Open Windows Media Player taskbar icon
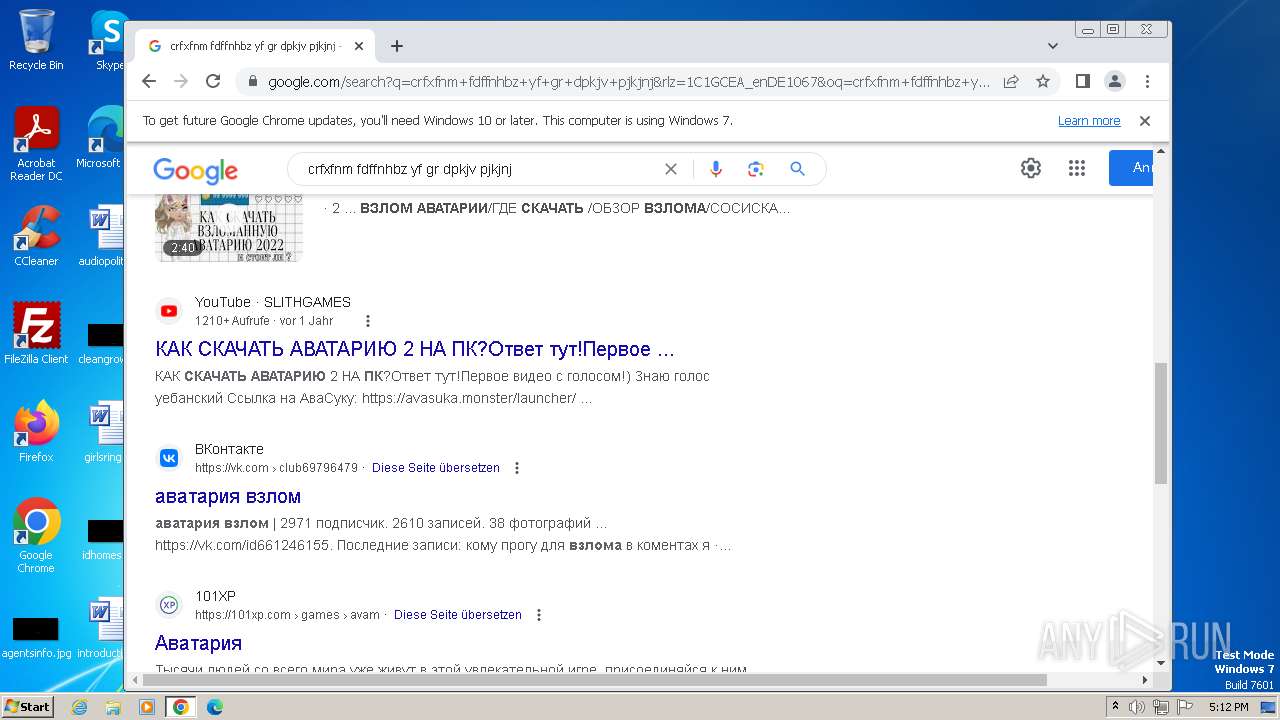The image size is (1280, 720). 147,707
